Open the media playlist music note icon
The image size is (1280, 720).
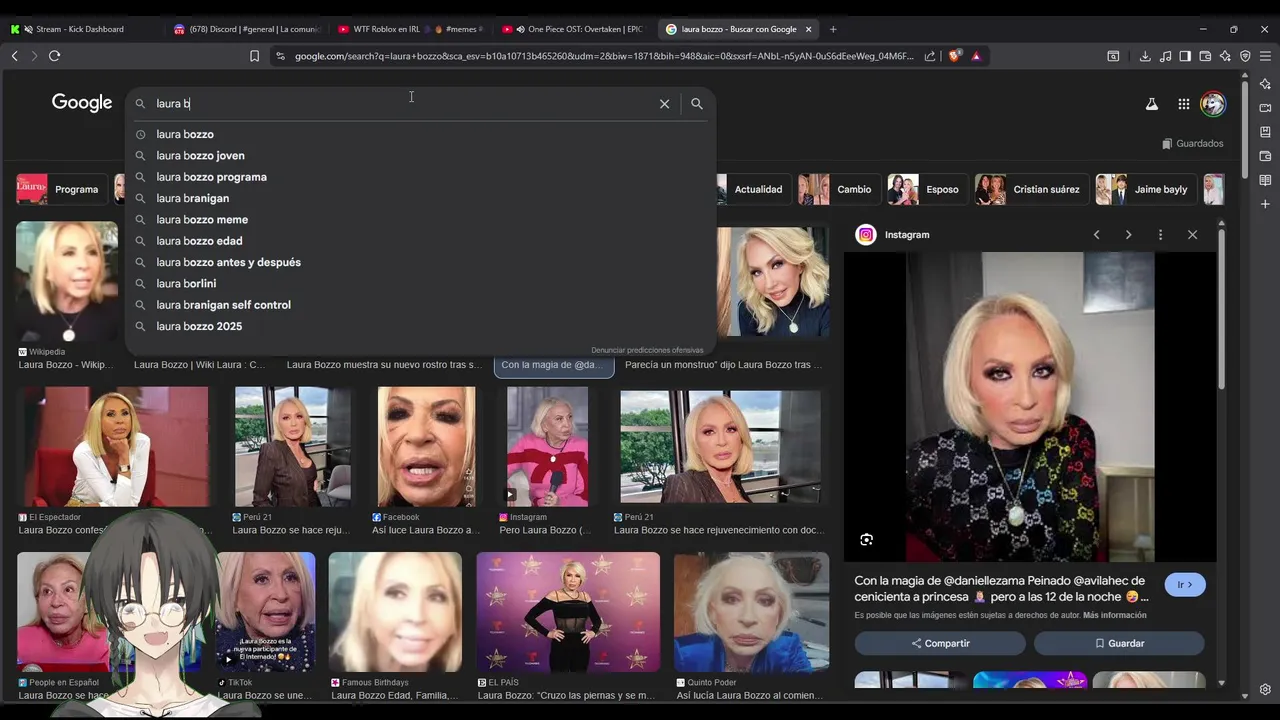(1165, 56)
